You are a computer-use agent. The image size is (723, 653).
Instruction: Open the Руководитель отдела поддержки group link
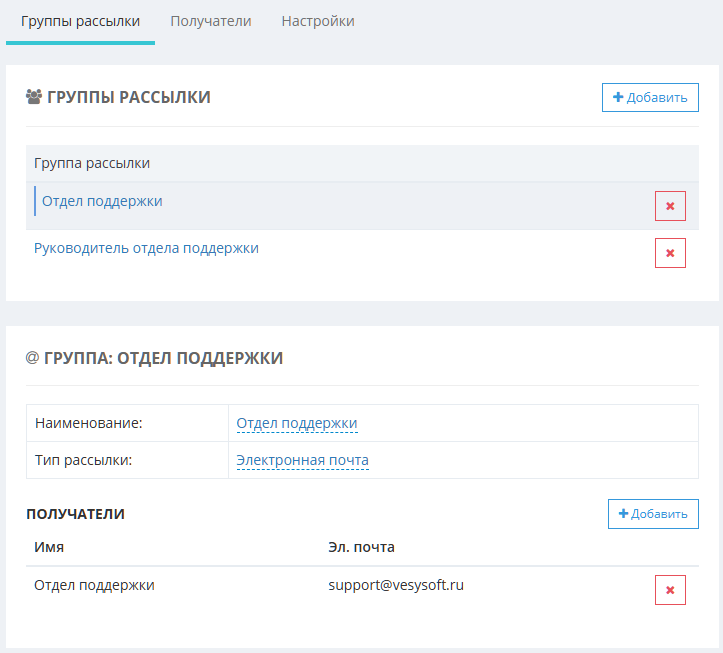coord(146,248)
